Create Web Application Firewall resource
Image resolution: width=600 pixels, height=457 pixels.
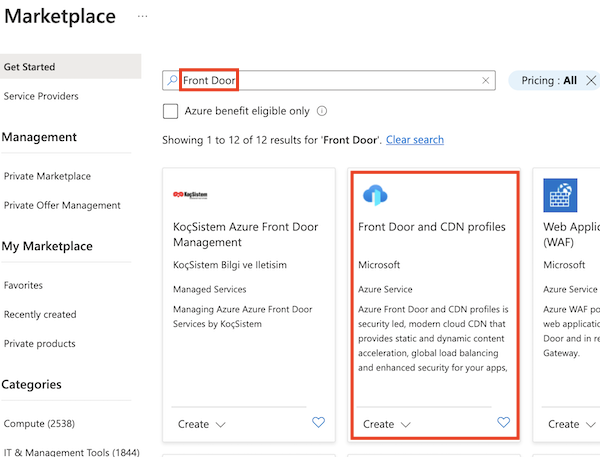click(564, 424)
